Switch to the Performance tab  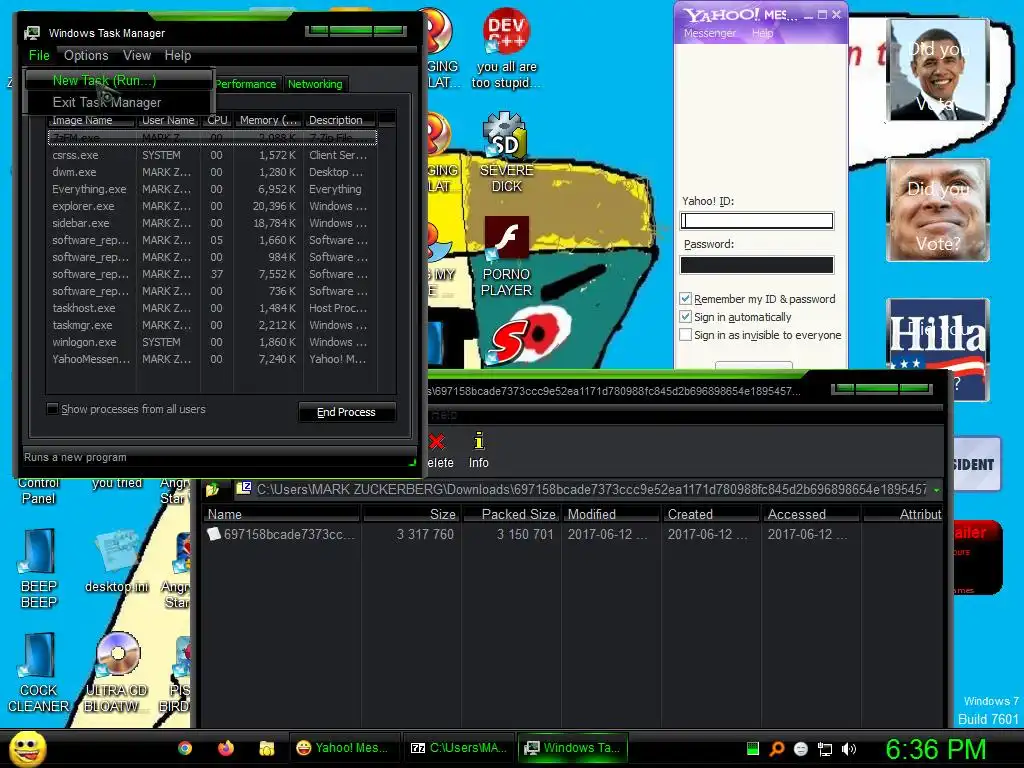click(x=246, y=84)
